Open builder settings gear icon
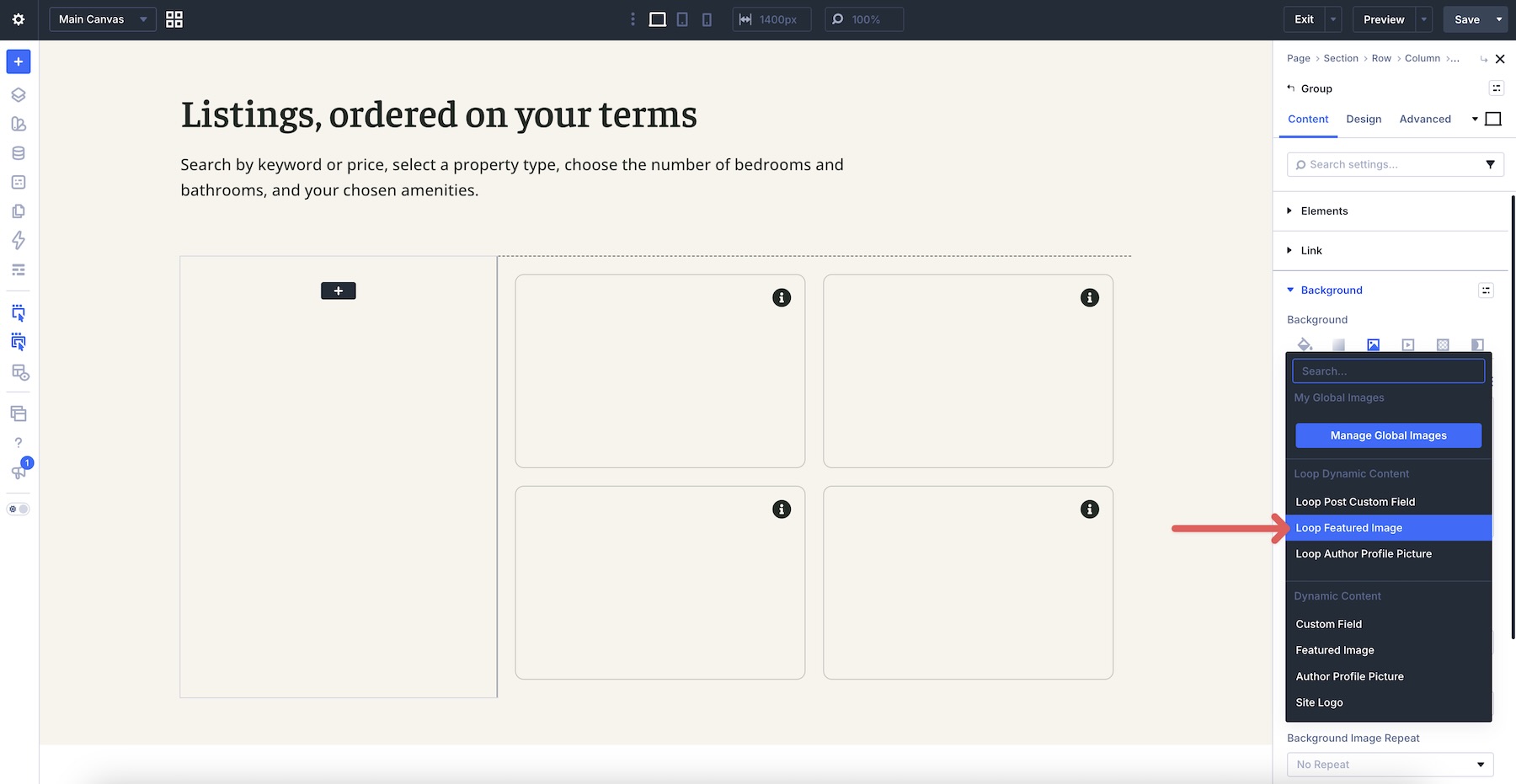This screenshot has width=1516, height=784. (x=19, y=19)
